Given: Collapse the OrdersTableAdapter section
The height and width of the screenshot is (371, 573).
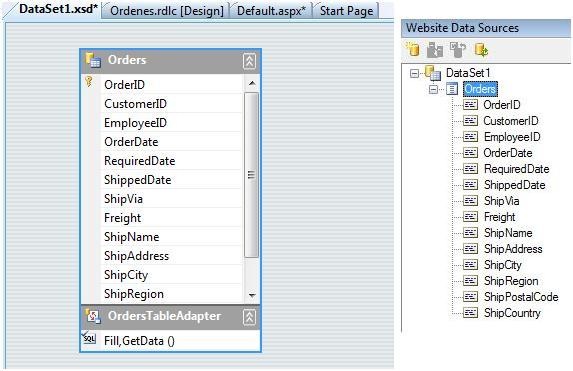Looking at the screenshot, I should click(x=249, y=317).
